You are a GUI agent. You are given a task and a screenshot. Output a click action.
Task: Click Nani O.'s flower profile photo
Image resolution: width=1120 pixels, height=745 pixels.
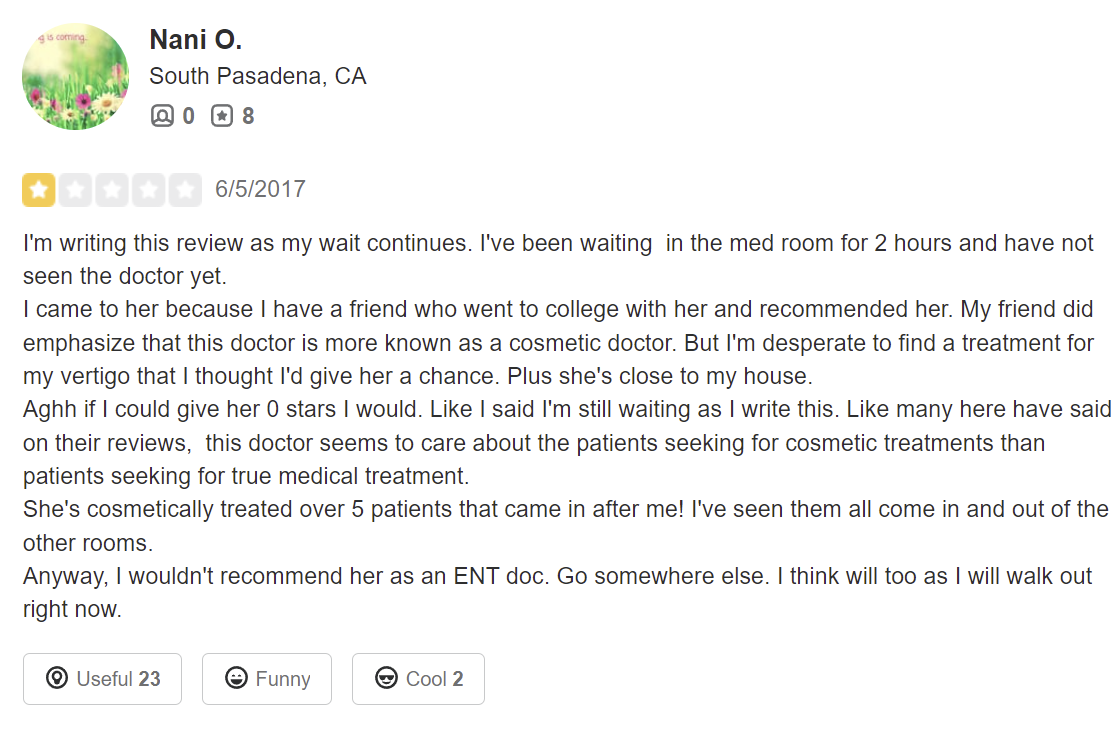coord(75,77)
